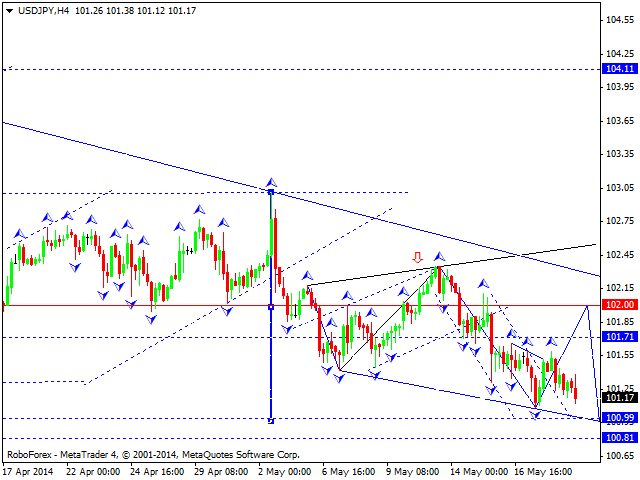
Task: Click middle square handle on vertical line
Action: coord(271,307)
